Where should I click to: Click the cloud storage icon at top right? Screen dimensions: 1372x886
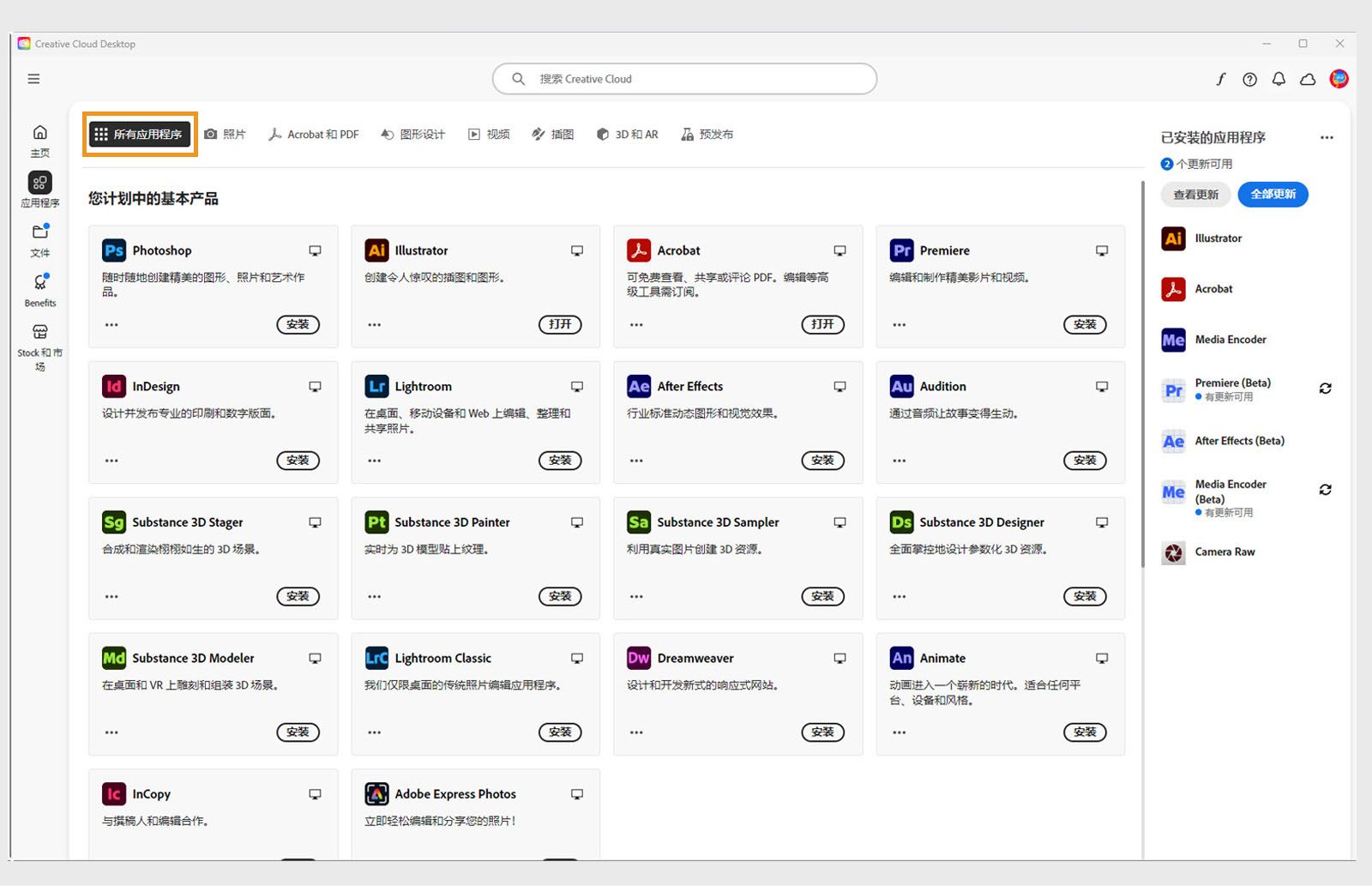(x=1307, y=78)
